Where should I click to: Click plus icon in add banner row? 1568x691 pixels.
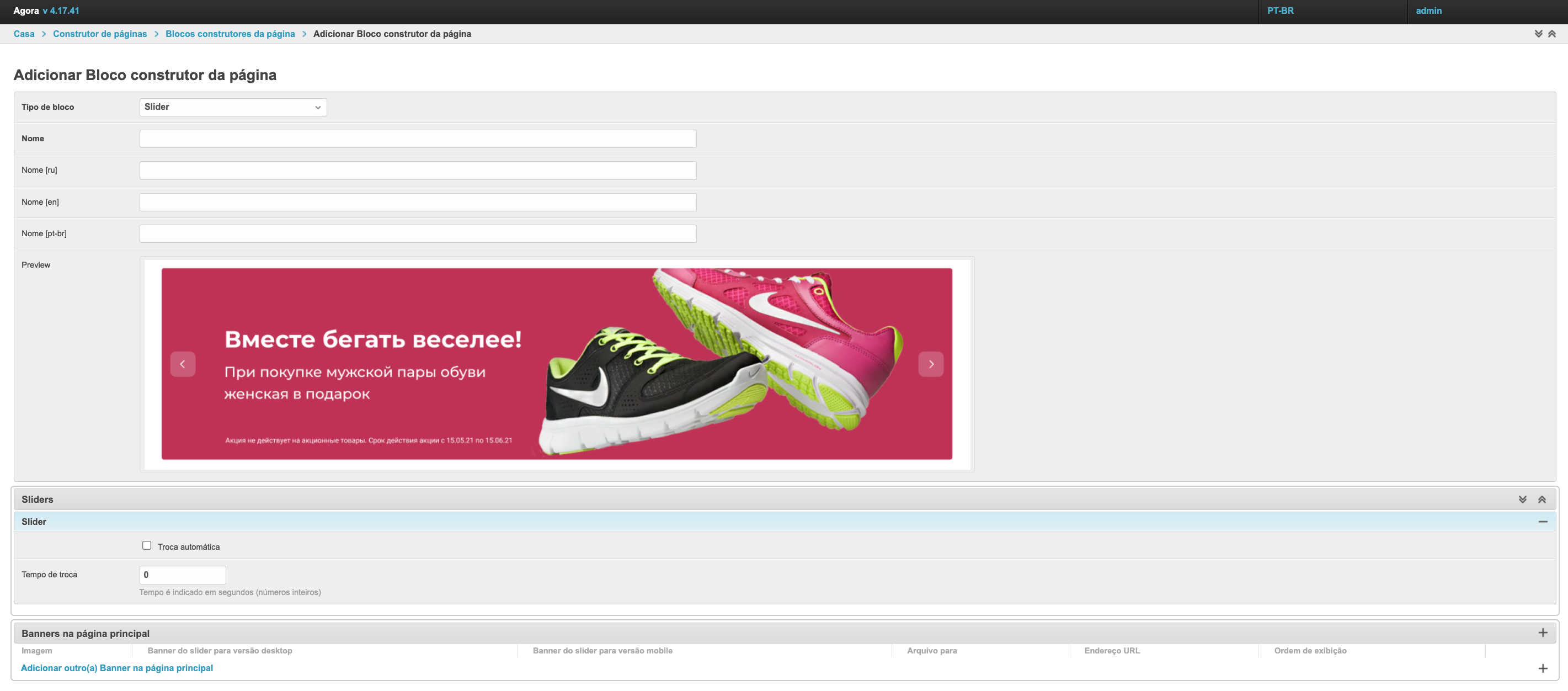pos(1543,668)
